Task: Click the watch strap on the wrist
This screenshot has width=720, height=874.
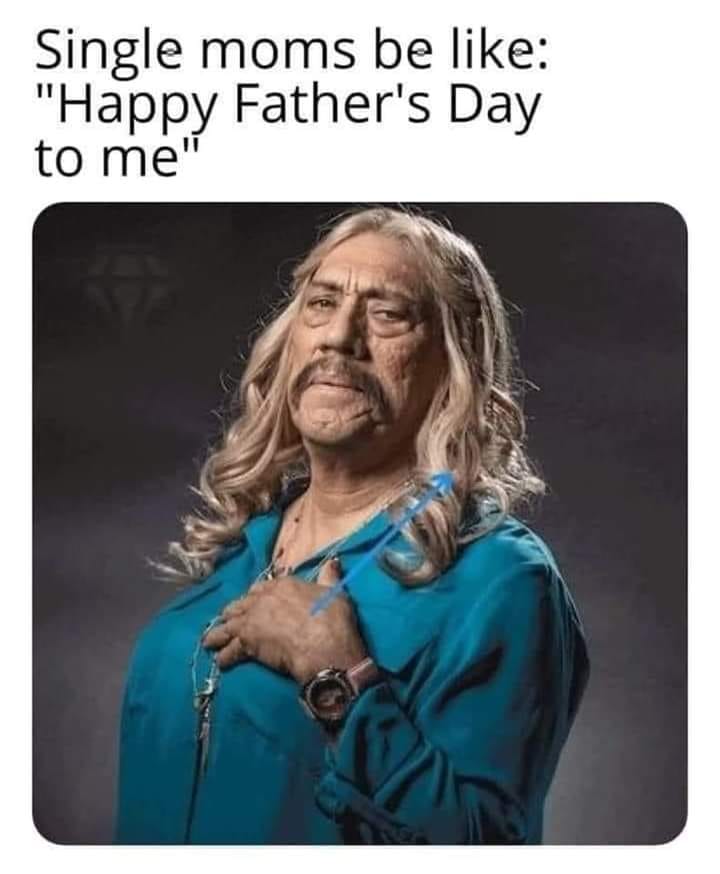Action: pos(361,673)
